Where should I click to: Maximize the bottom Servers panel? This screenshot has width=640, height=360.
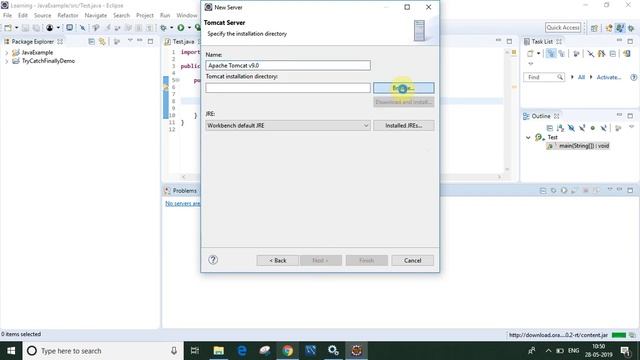630,190
